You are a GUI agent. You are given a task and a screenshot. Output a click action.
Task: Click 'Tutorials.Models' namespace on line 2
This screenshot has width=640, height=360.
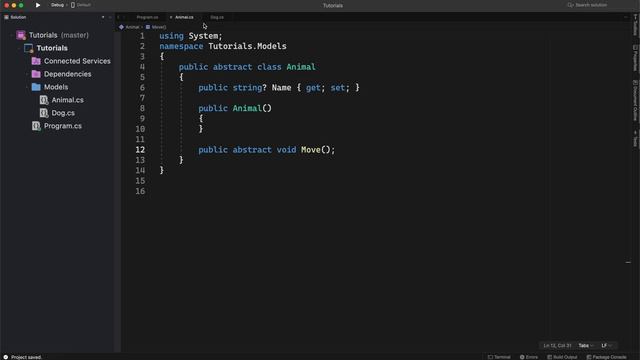(x=247, y=46)
